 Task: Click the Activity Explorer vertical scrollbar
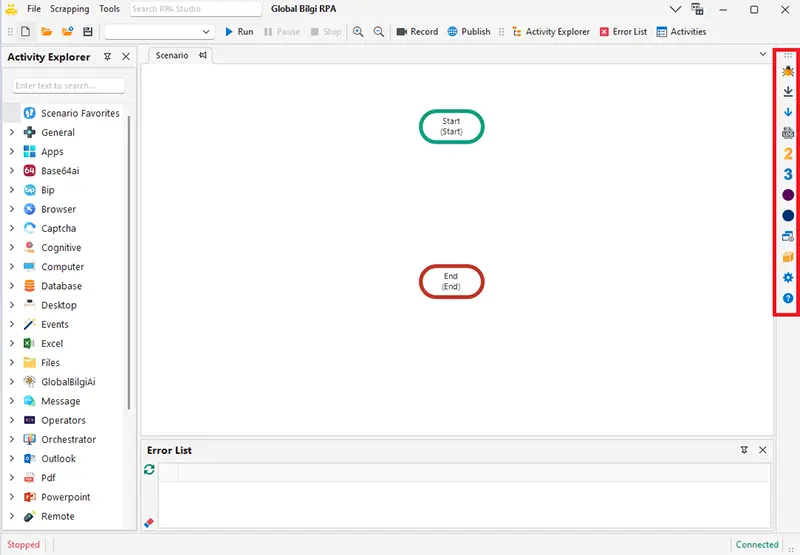point(129,263)
